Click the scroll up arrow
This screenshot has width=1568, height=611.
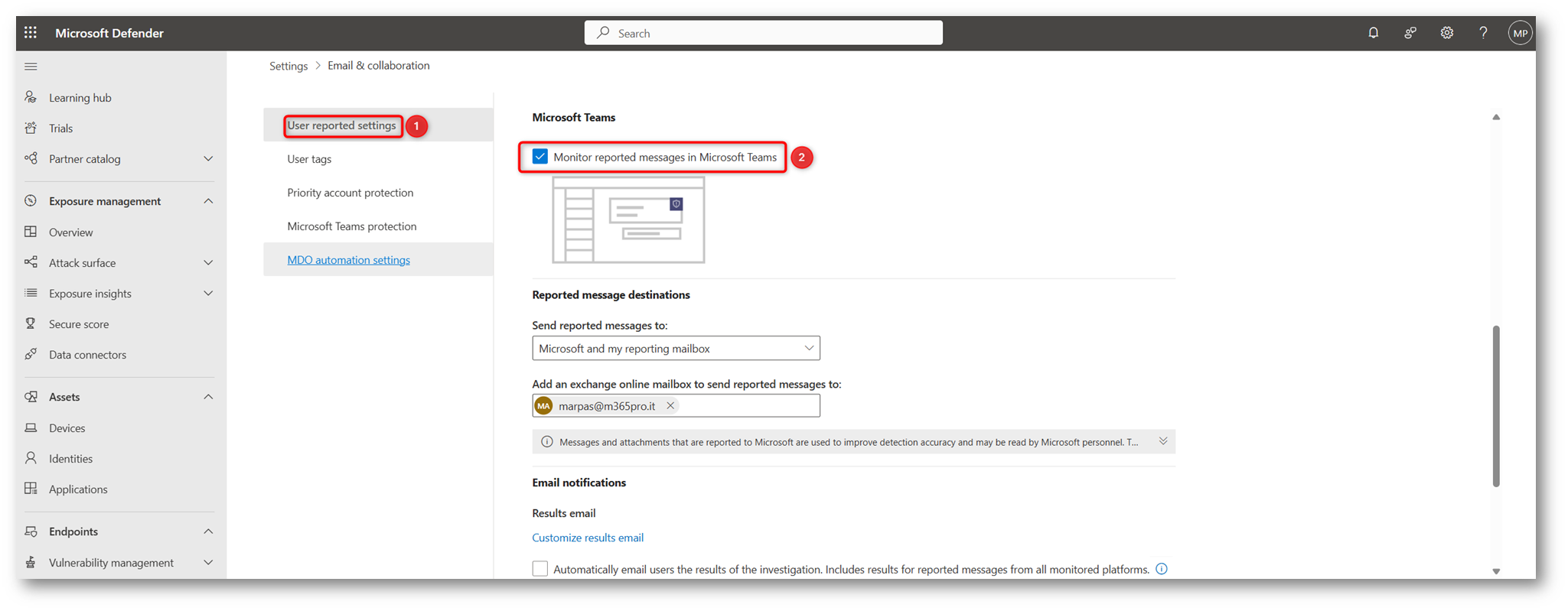(x=1496, y=117)
